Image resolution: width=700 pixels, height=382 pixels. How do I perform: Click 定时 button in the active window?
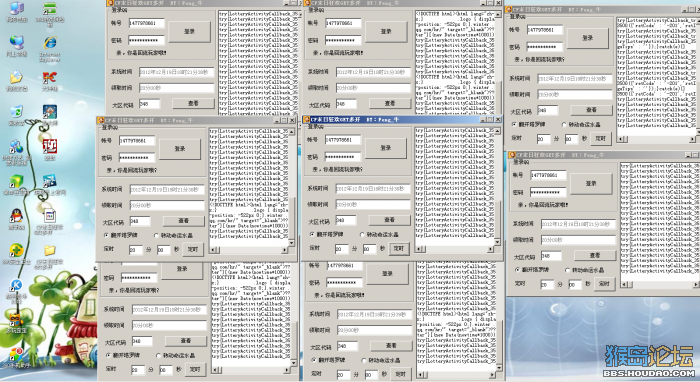[399, 248]
